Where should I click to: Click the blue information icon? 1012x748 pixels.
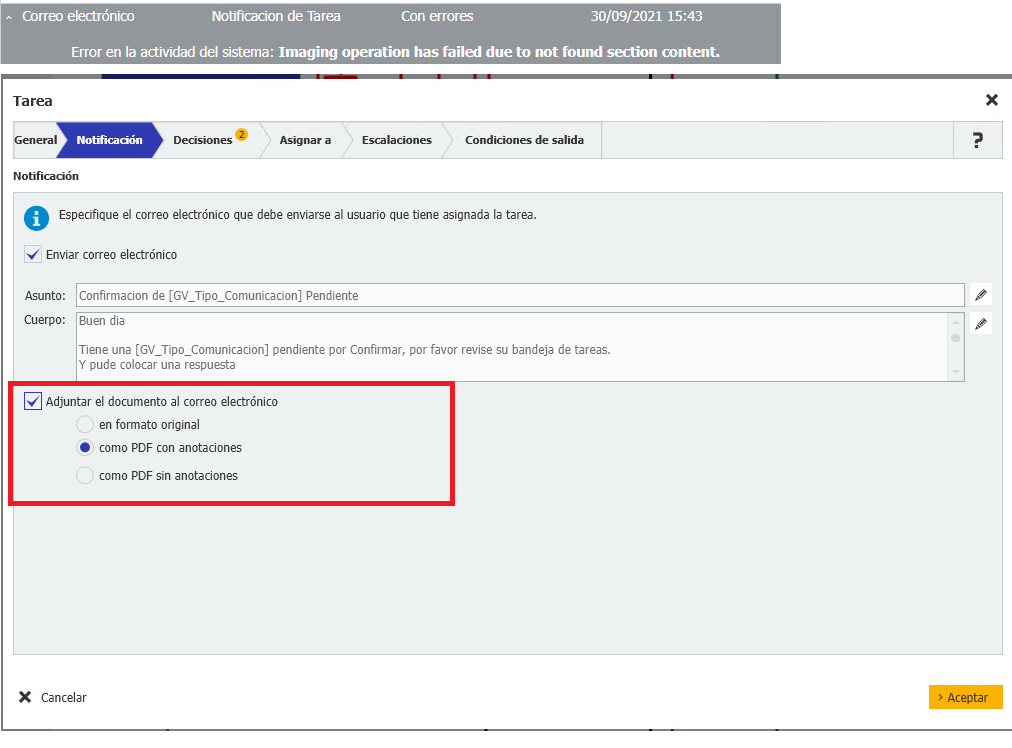click(x=37, y=219)
